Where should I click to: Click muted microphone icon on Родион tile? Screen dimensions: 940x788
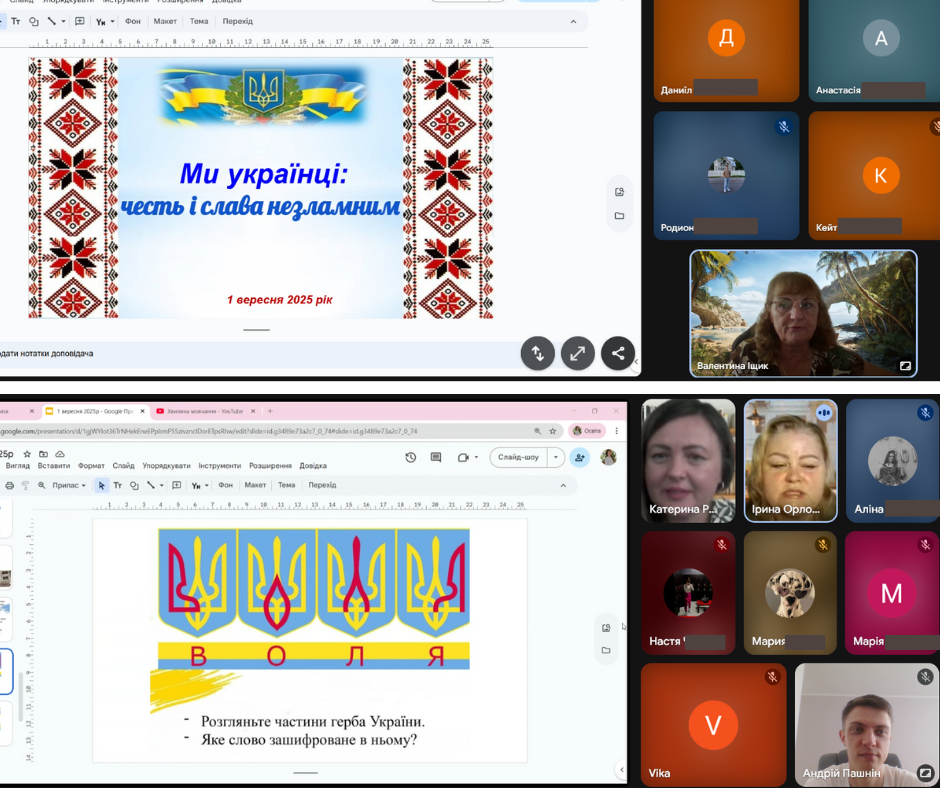[783, 127]
